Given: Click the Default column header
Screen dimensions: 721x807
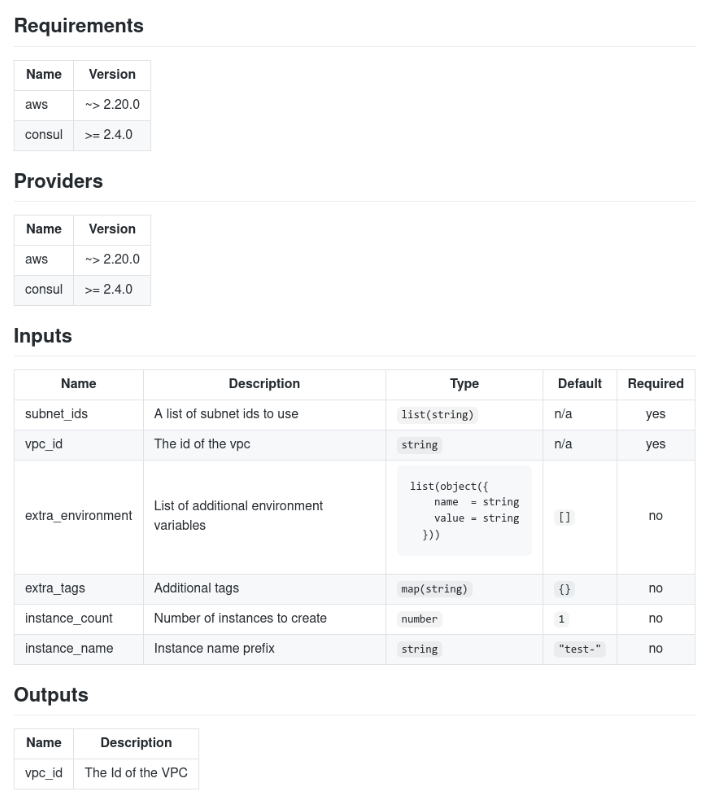Looking at the screenshot, I should [x=579, y=384].
